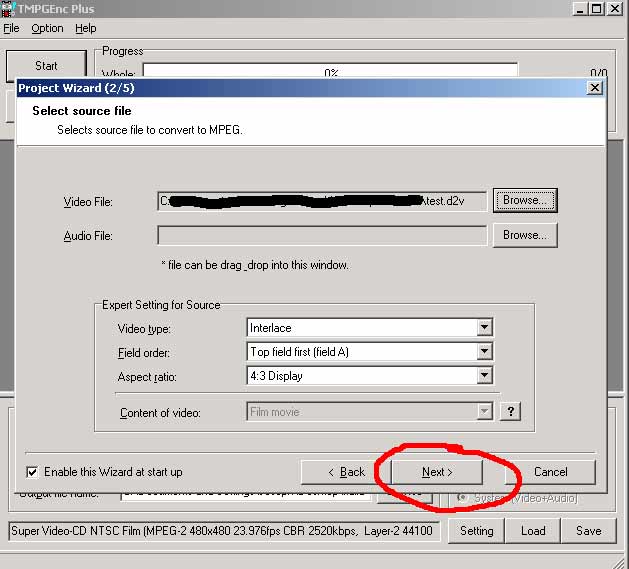Browse for the Video File
Viewport: 629px width, 569px height.
(x=525, y=200)
